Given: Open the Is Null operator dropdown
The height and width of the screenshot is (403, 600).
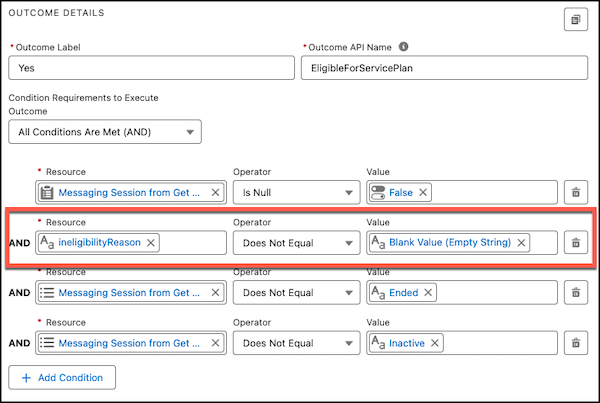Looking at the screenshot, I should click(297, 193).
